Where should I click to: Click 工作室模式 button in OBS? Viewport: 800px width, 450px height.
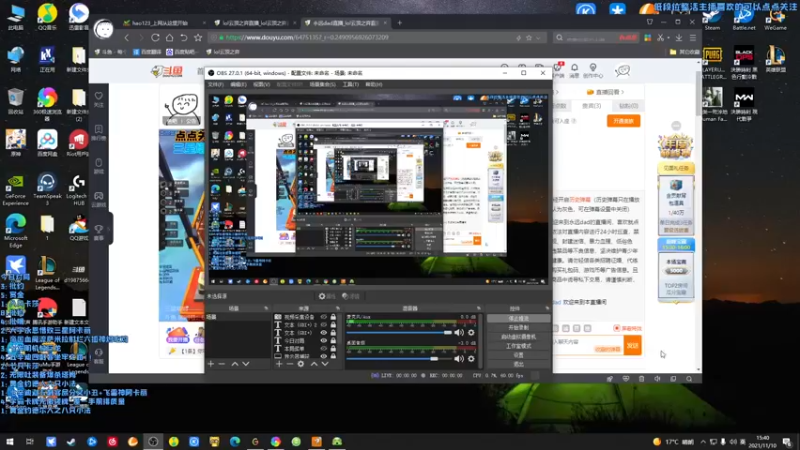tap(518, 346)
